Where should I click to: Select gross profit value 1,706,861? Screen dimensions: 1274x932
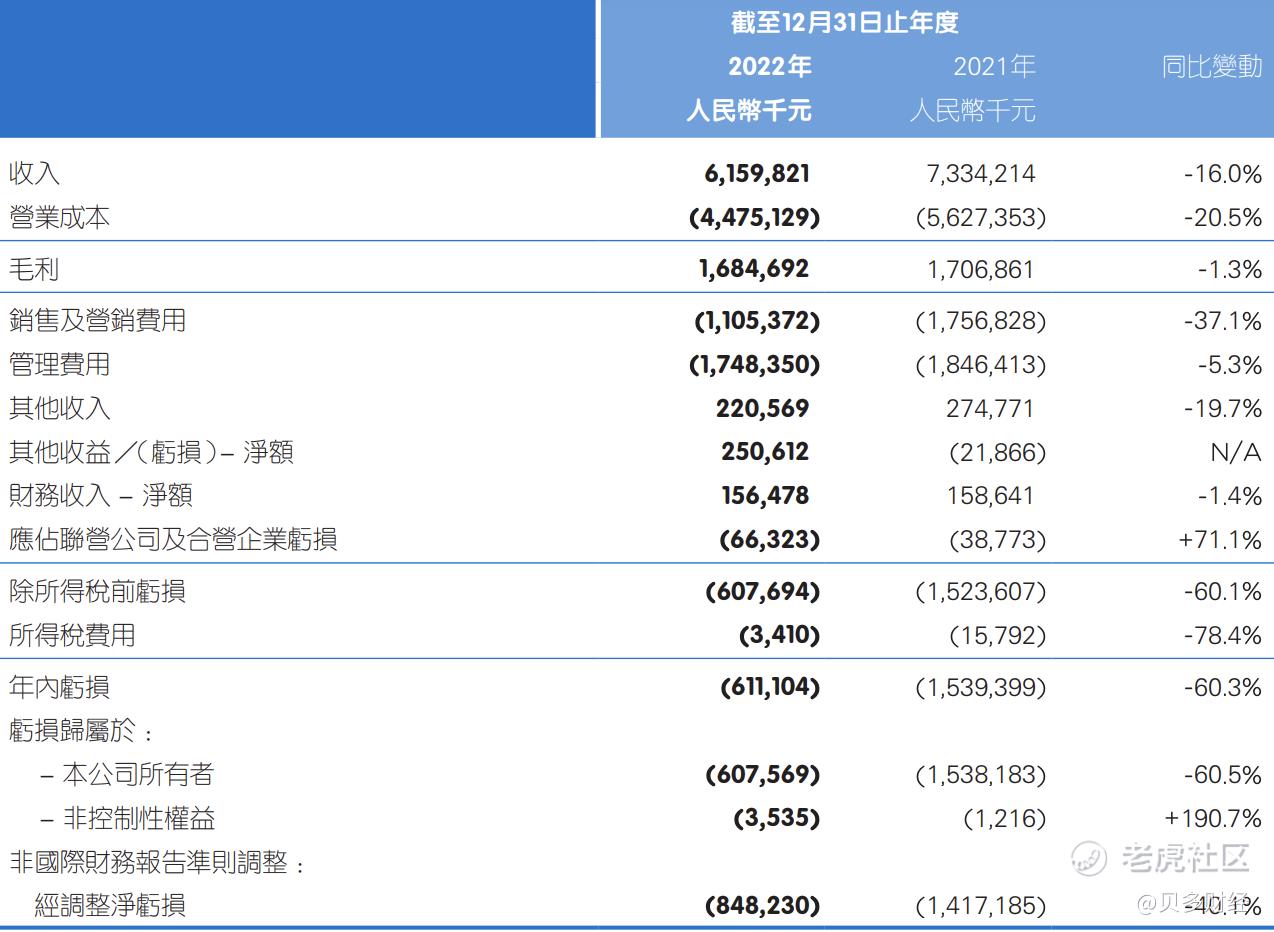click(x=982, y=269)
